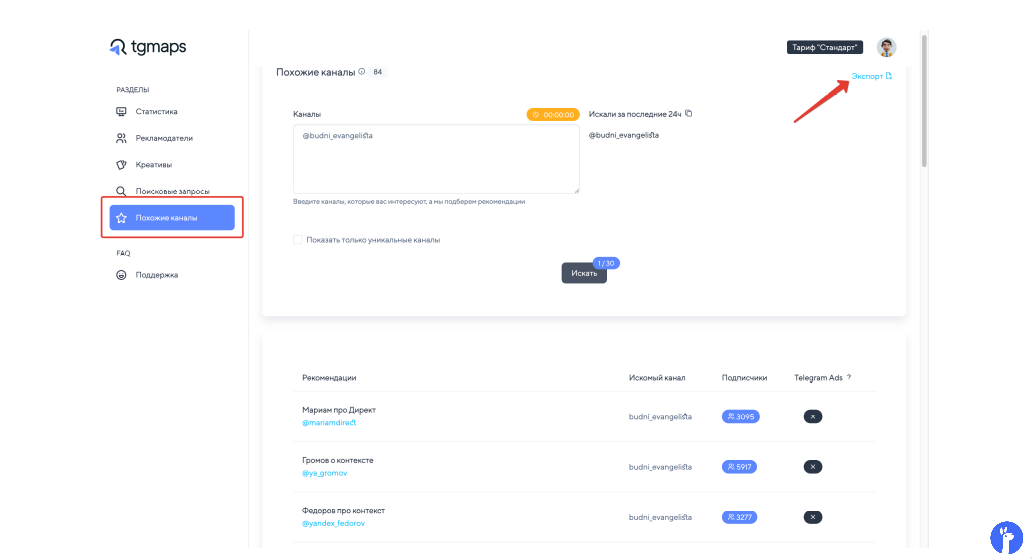Click the Telegram Ads status for Мариам про Директ

[x=812, y=416]
